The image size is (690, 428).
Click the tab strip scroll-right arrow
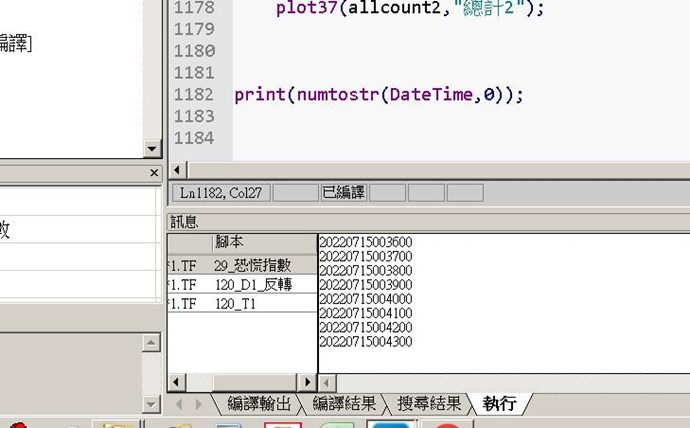click(x=198, y=404)
